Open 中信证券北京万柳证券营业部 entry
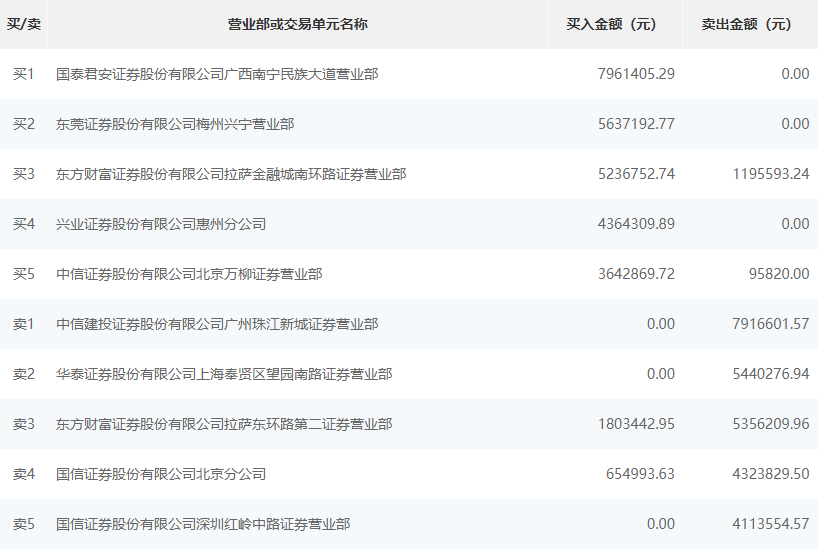Viewport: 818px width, 551px height. pyautogui.click(x=189, y=274)
